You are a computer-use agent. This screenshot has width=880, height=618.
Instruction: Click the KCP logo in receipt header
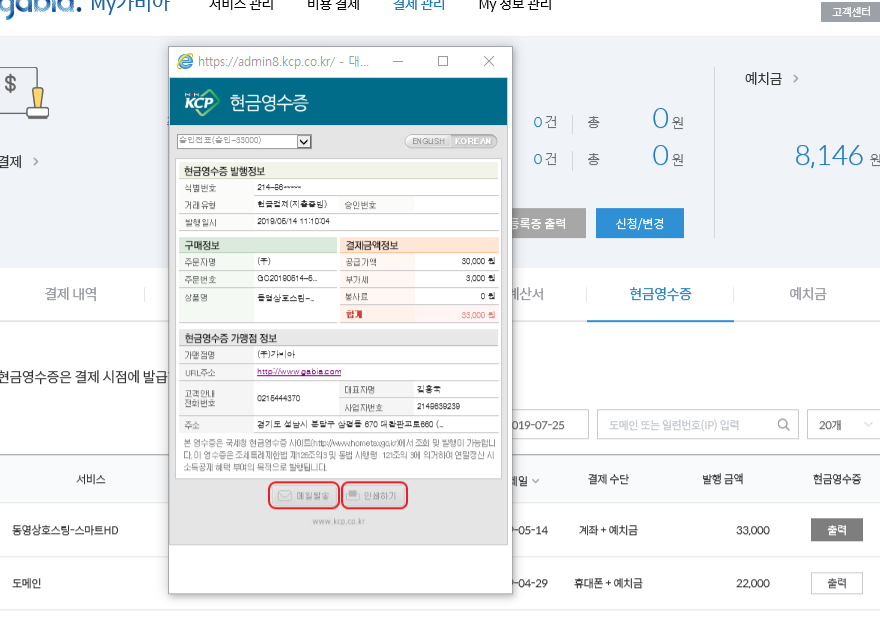click(200, 102)
